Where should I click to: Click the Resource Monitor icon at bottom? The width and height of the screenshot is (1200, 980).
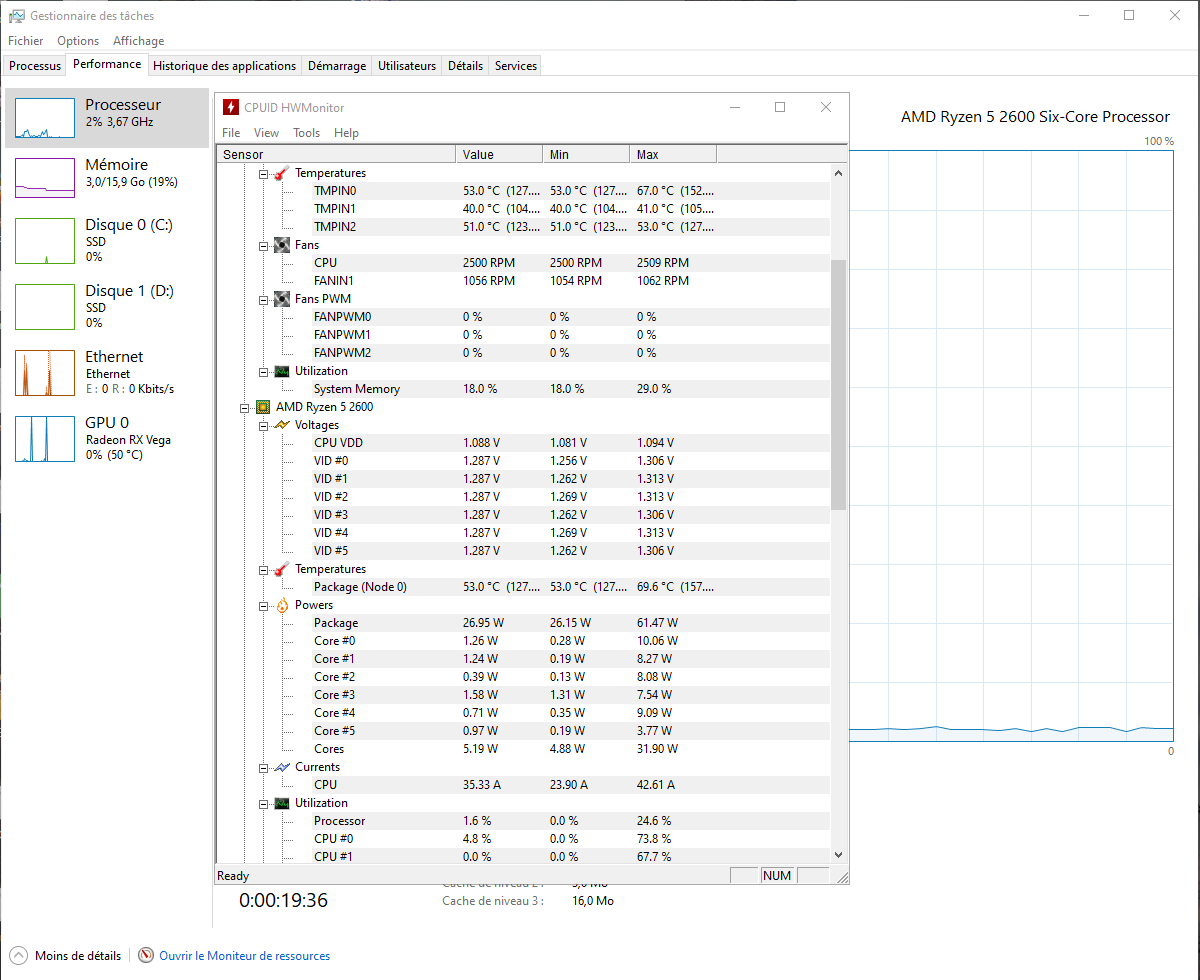pyautogui.click(x=146, y=956)
